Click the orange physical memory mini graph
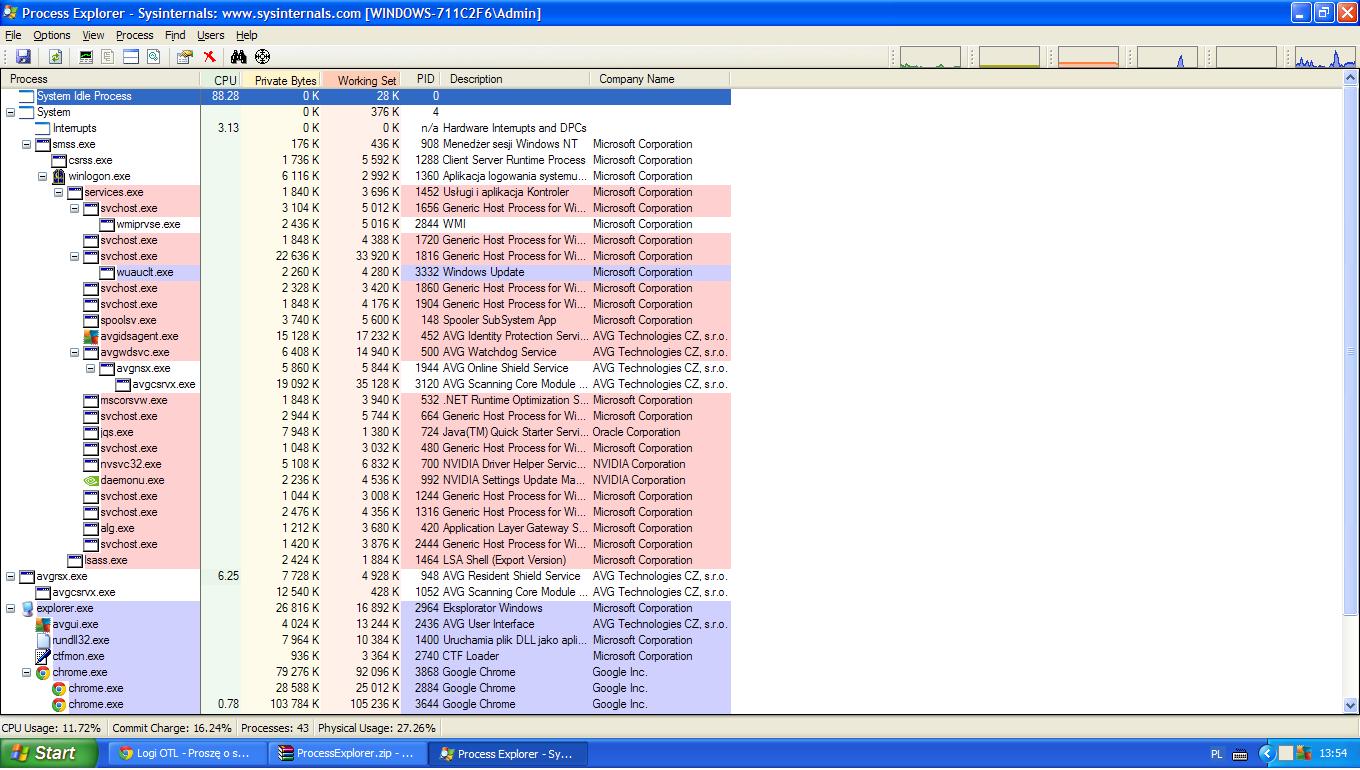The image size is (1360, 770). coord(1089,57)
